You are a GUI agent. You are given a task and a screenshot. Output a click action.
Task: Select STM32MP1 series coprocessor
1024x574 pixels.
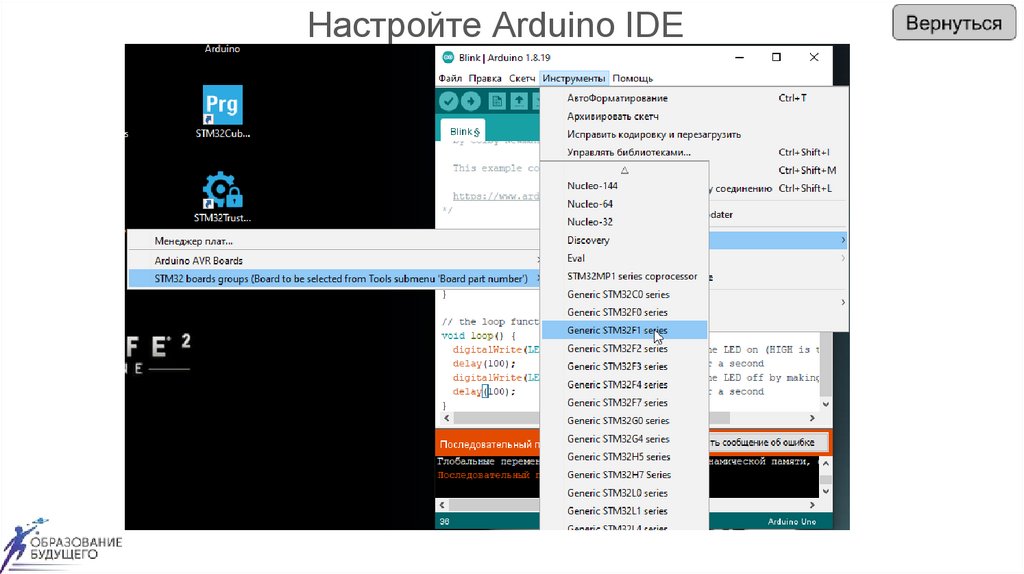[624, 276]
